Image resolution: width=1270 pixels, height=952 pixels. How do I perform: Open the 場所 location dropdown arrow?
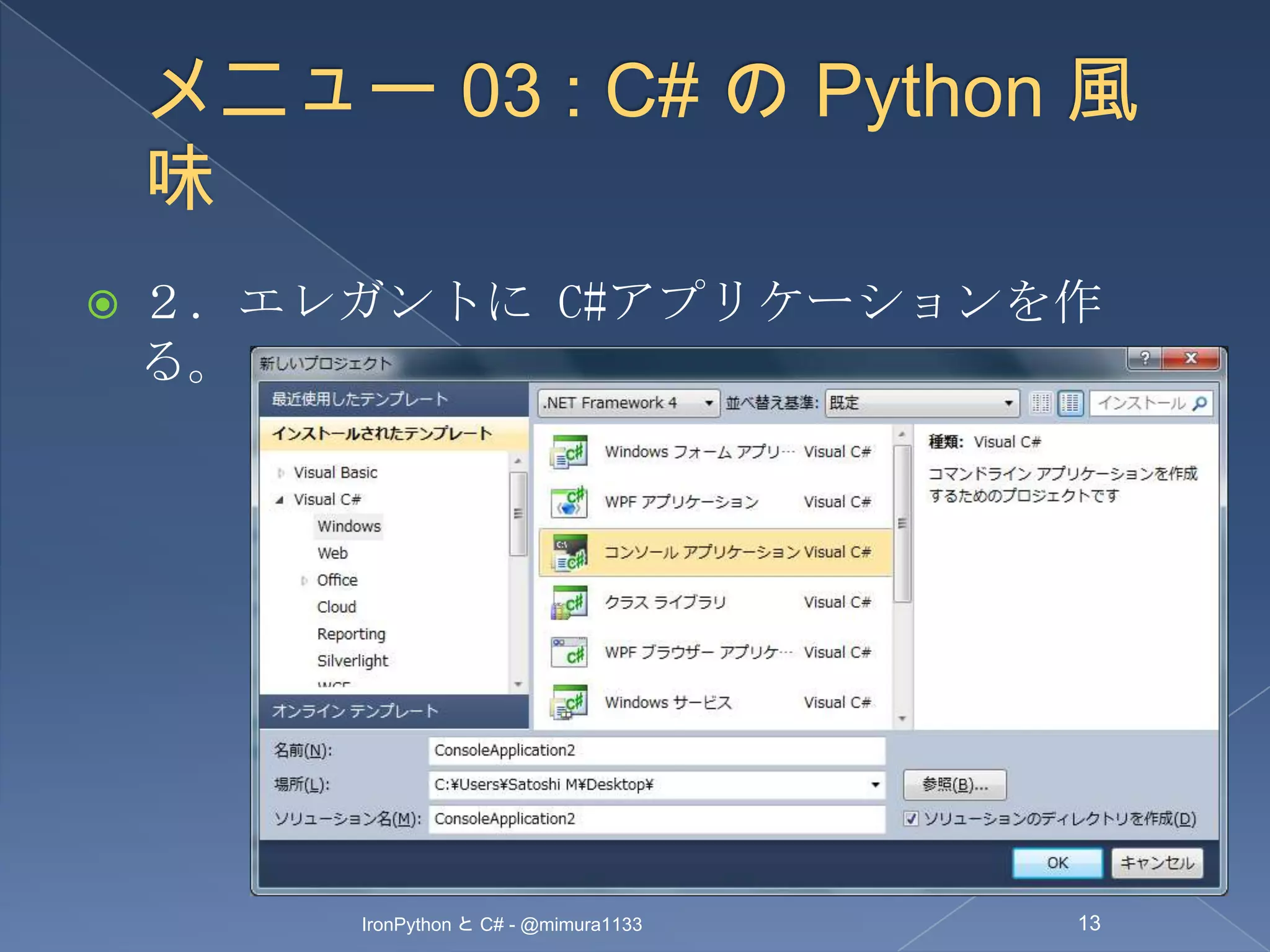coord(875,785)
